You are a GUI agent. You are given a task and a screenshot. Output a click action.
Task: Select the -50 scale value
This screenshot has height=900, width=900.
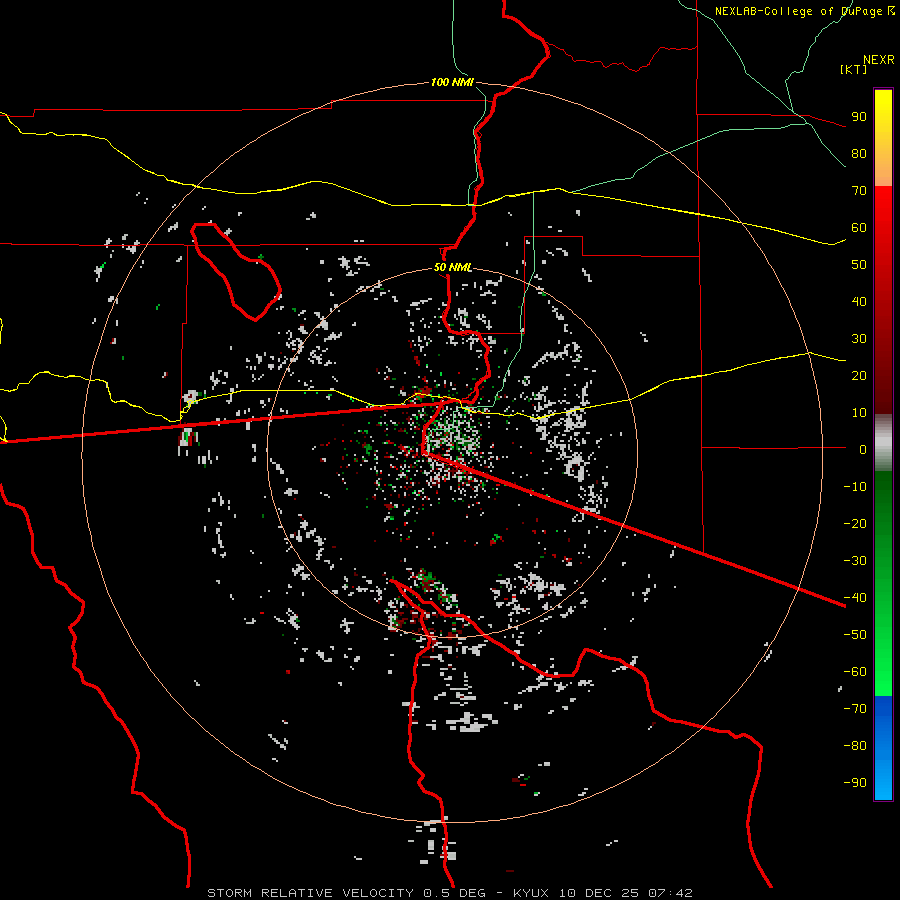click(855, 634)
